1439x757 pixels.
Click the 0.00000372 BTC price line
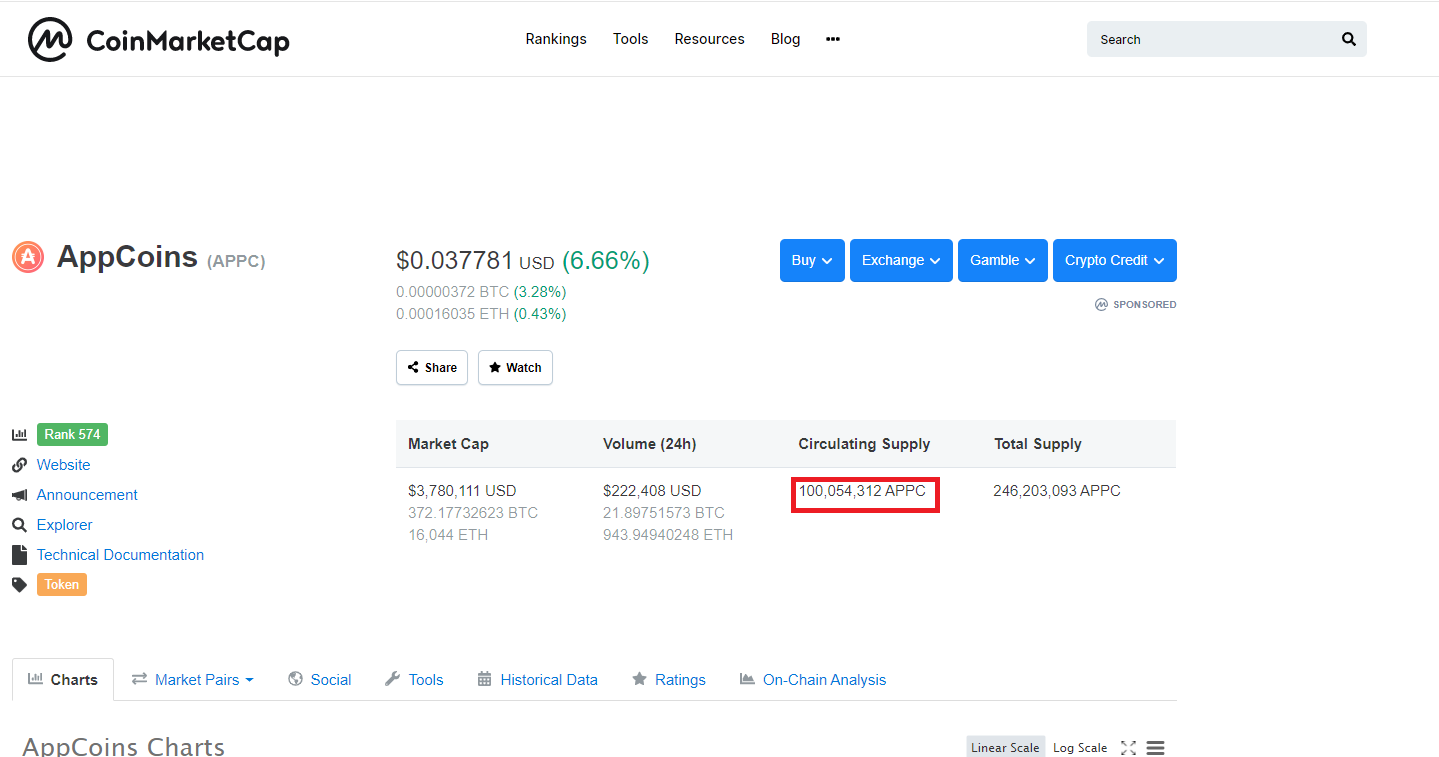pyautogui.click(x=481, y=292)
